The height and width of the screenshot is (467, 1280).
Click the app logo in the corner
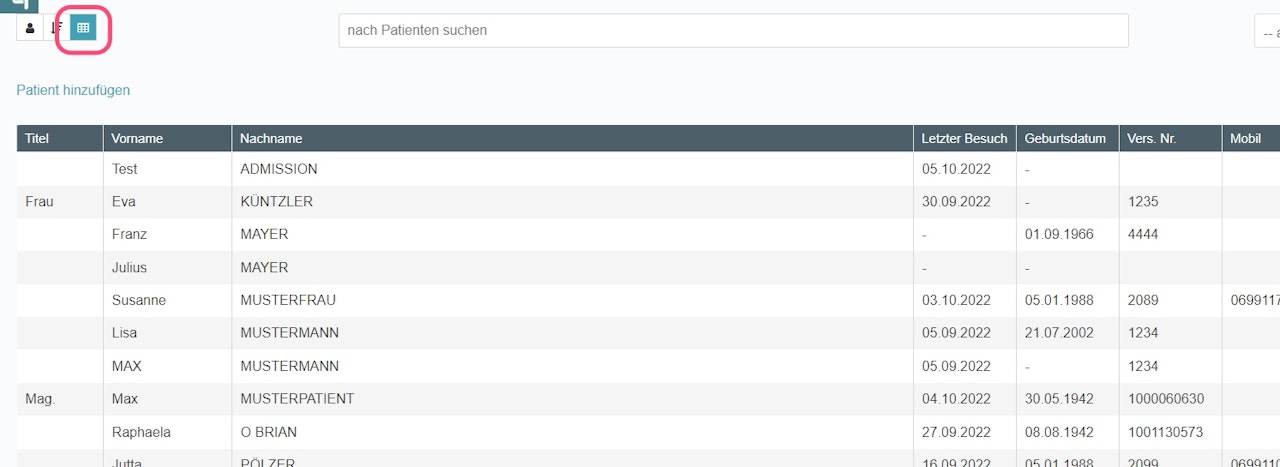pos(18,5)
